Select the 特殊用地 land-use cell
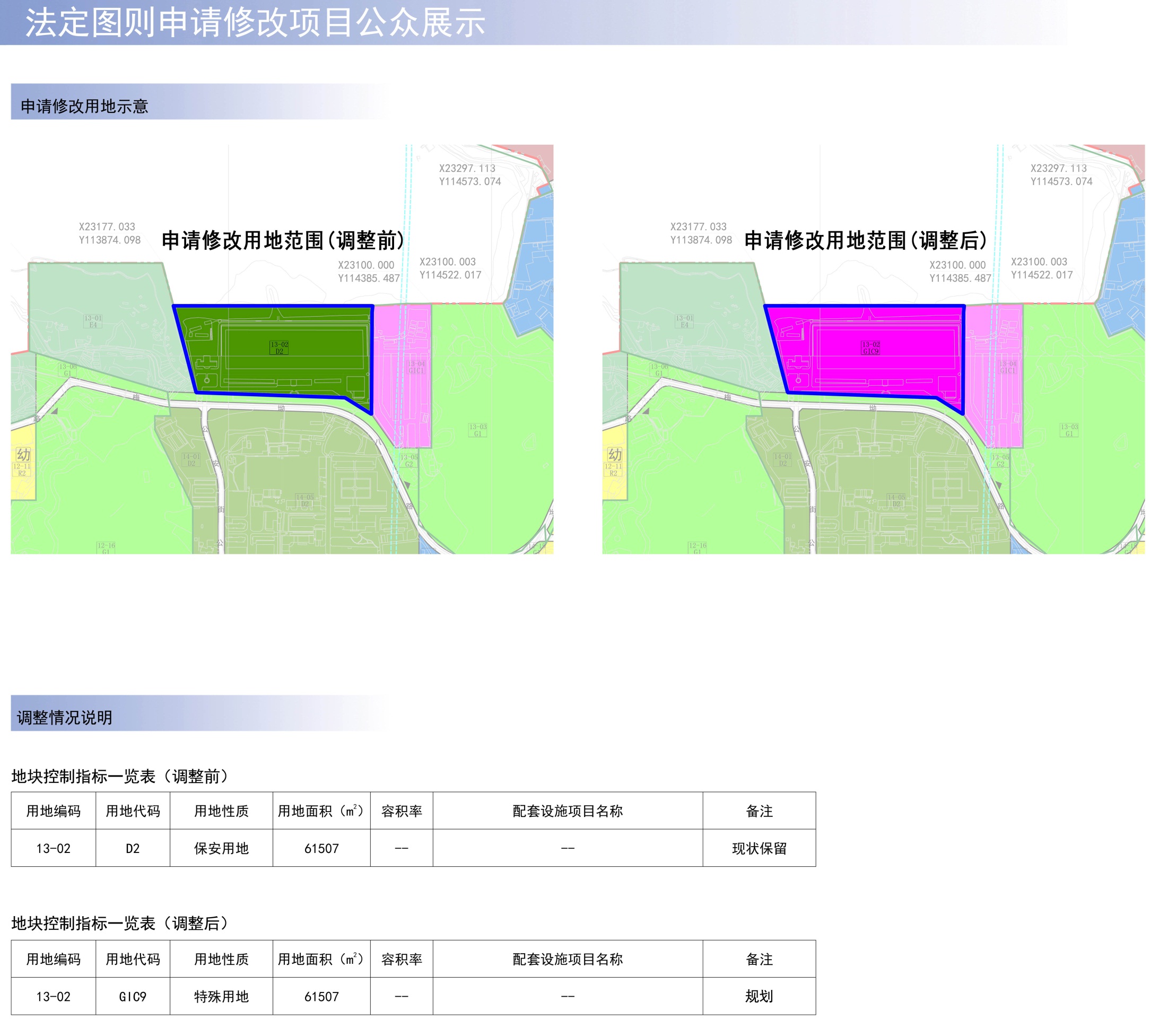 click(221, 996)
